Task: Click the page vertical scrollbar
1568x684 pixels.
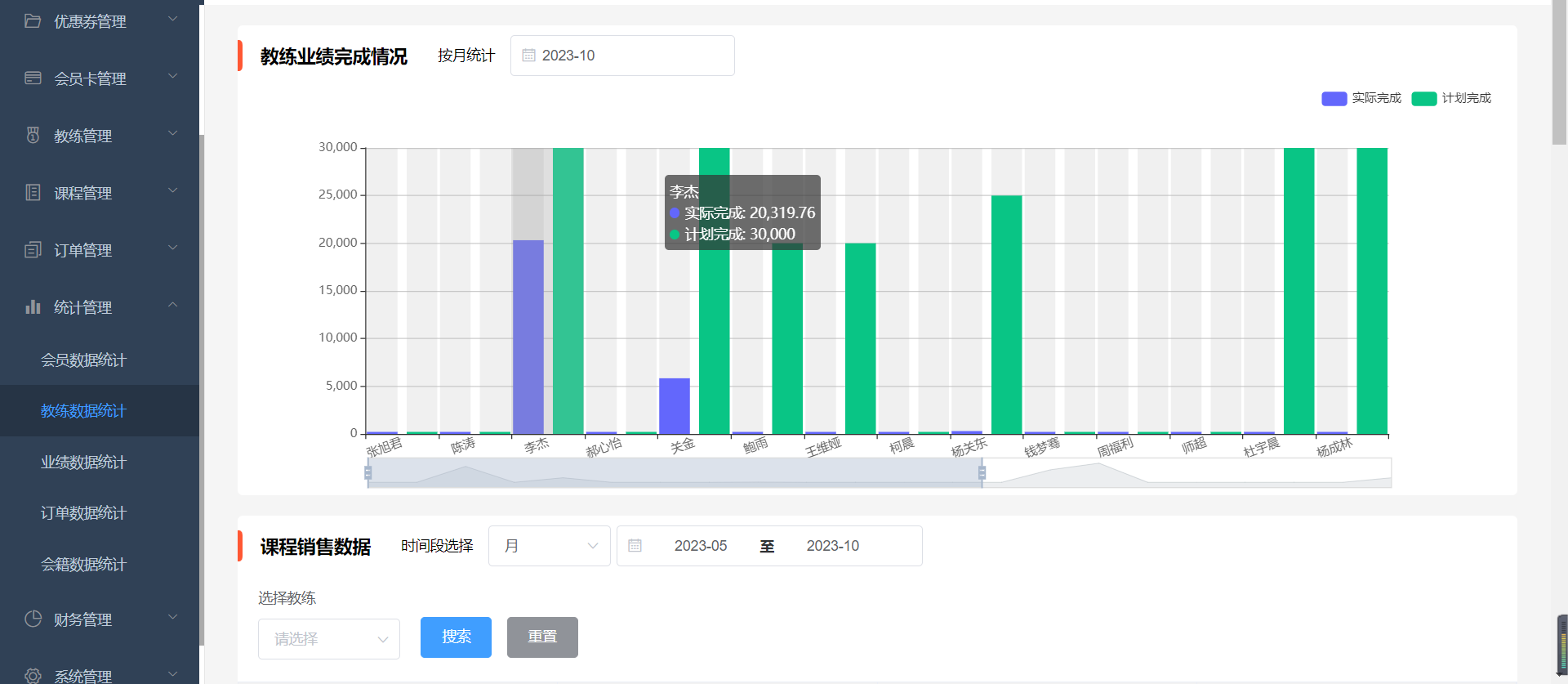Action: [1559, 72]
